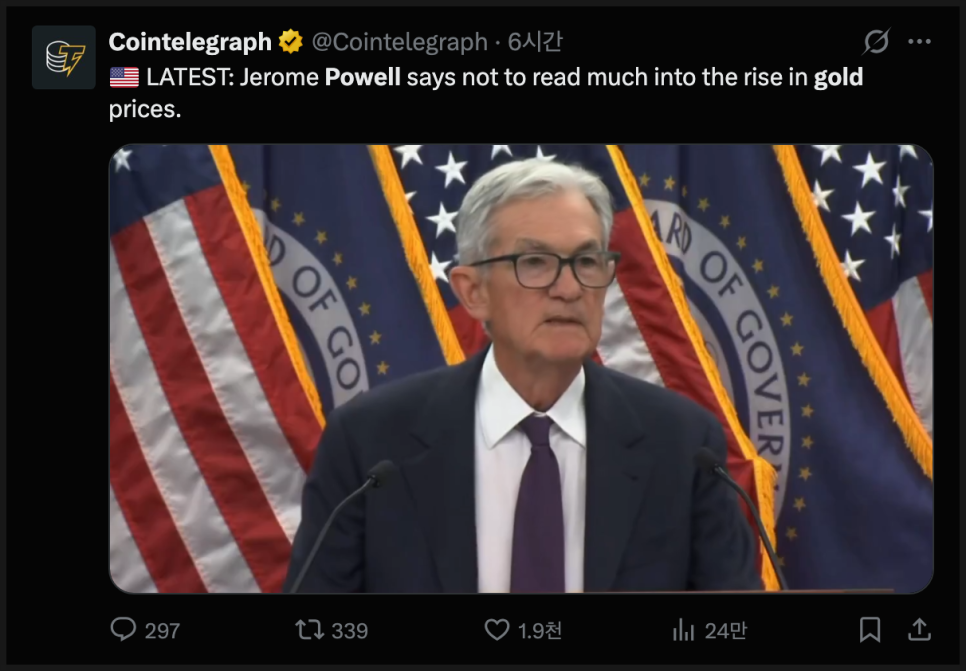
Task: Open the three-dot more options menu
Action: 919,41
